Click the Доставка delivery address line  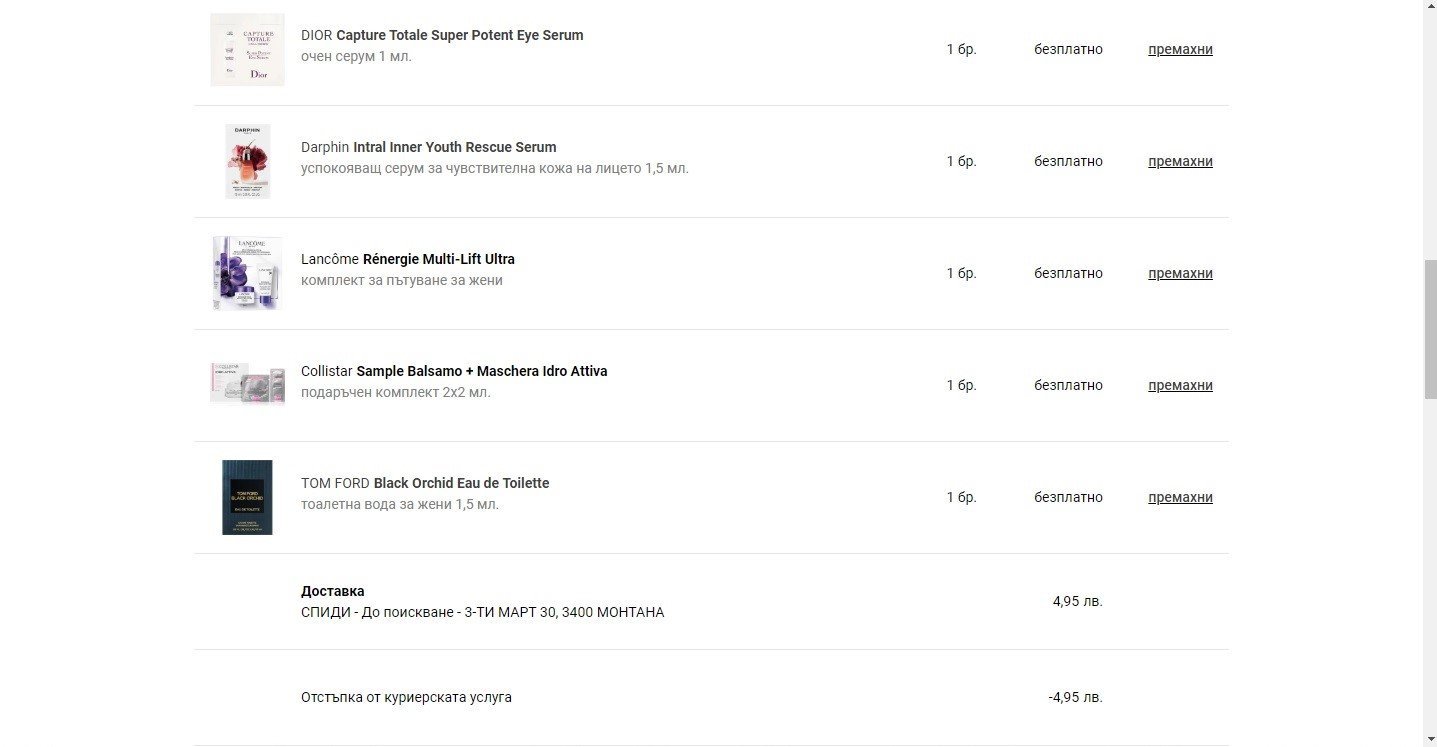[x=482, y=612]
